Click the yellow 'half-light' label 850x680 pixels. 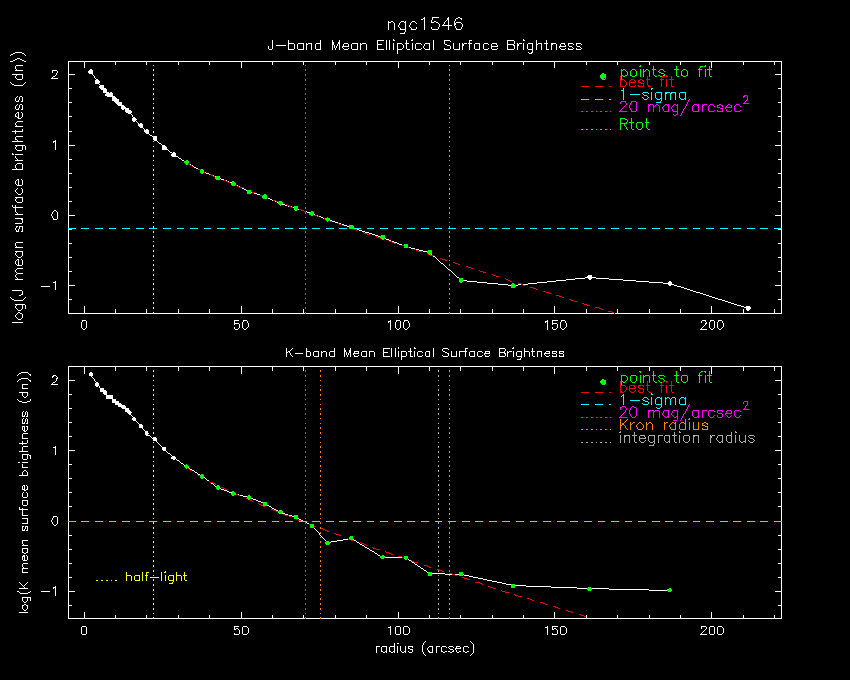pos(156,576)
